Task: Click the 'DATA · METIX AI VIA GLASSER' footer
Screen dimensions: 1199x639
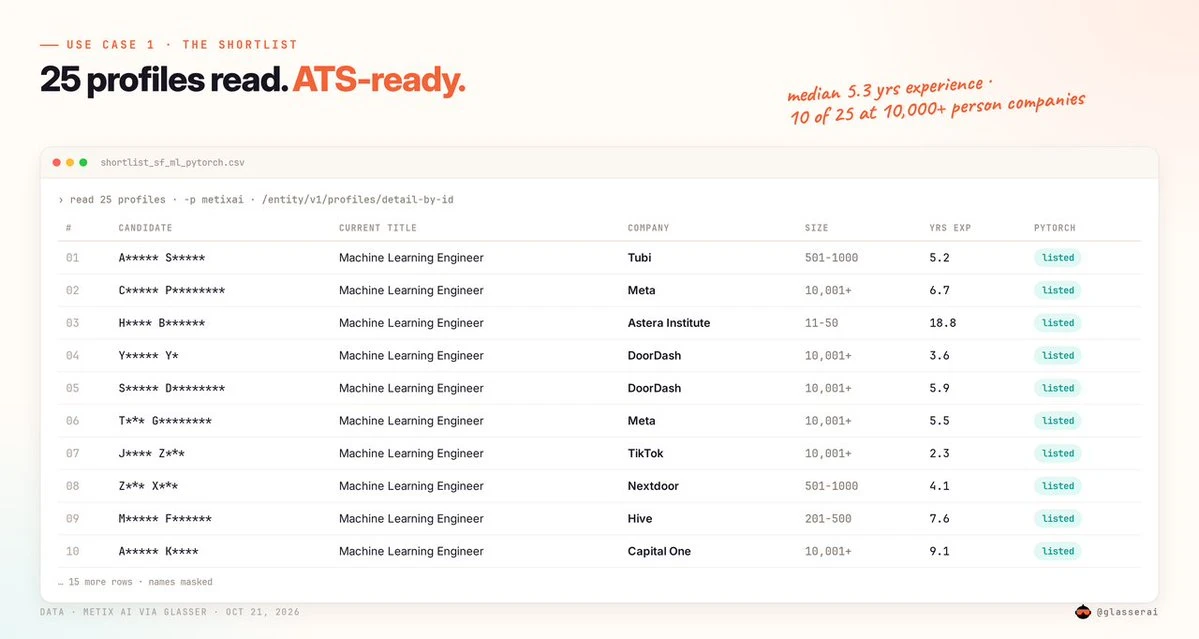Action: tap(170, 612)
